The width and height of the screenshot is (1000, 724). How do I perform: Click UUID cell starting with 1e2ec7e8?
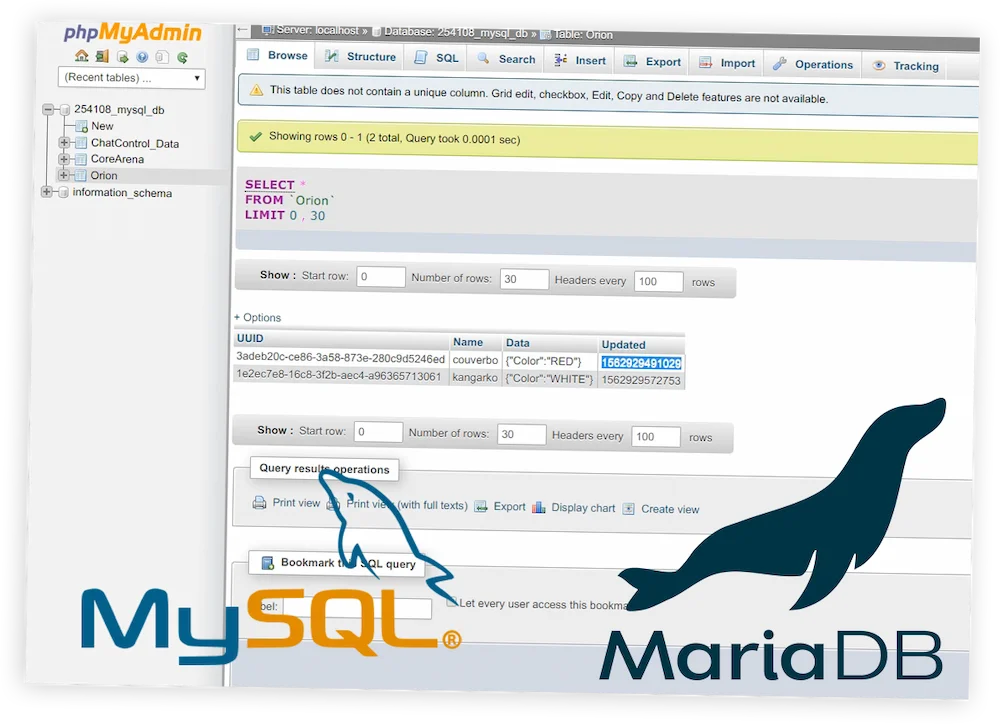[x=339, y=375]
